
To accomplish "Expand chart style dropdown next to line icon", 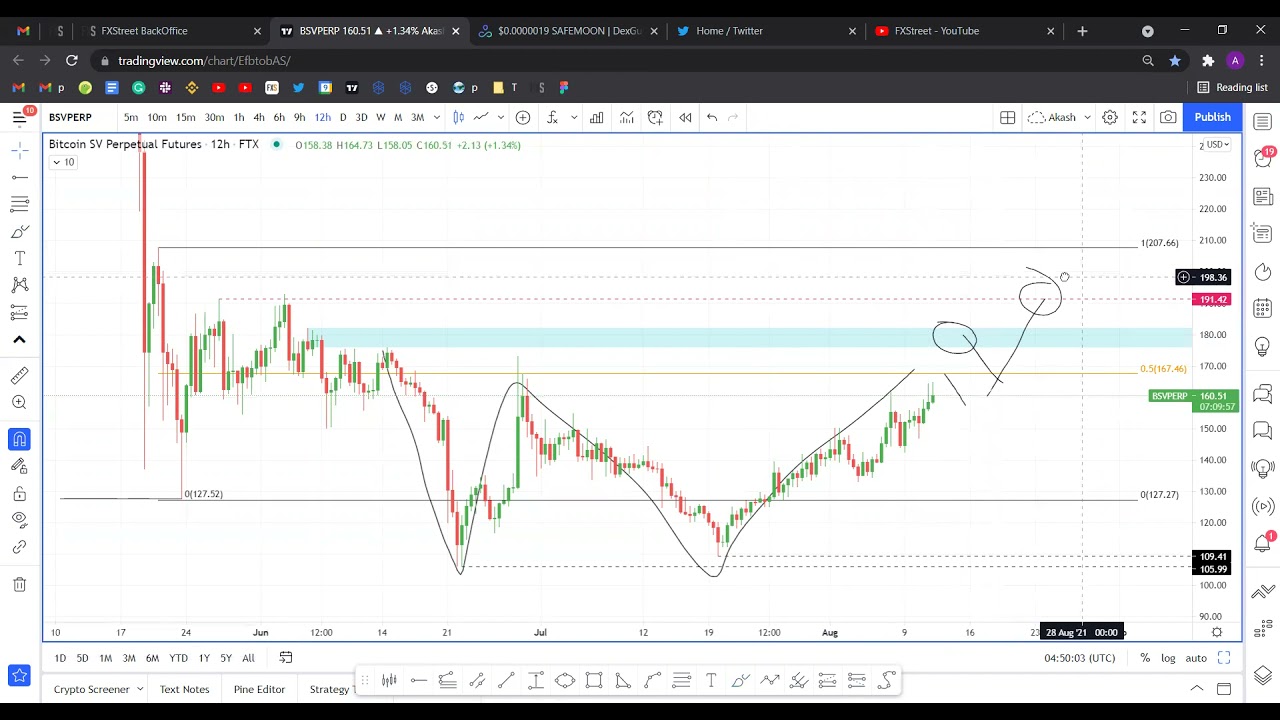I will coord(499,117).
